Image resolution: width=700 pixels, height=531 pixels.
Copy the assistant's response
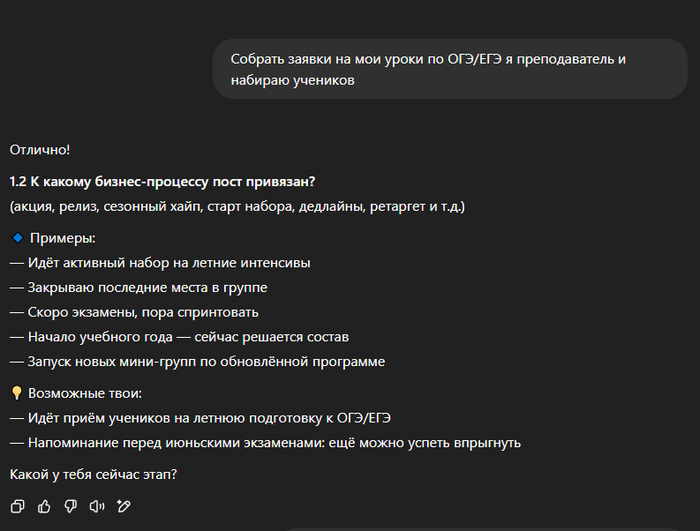pyautogui.click(x=17, y=506)
